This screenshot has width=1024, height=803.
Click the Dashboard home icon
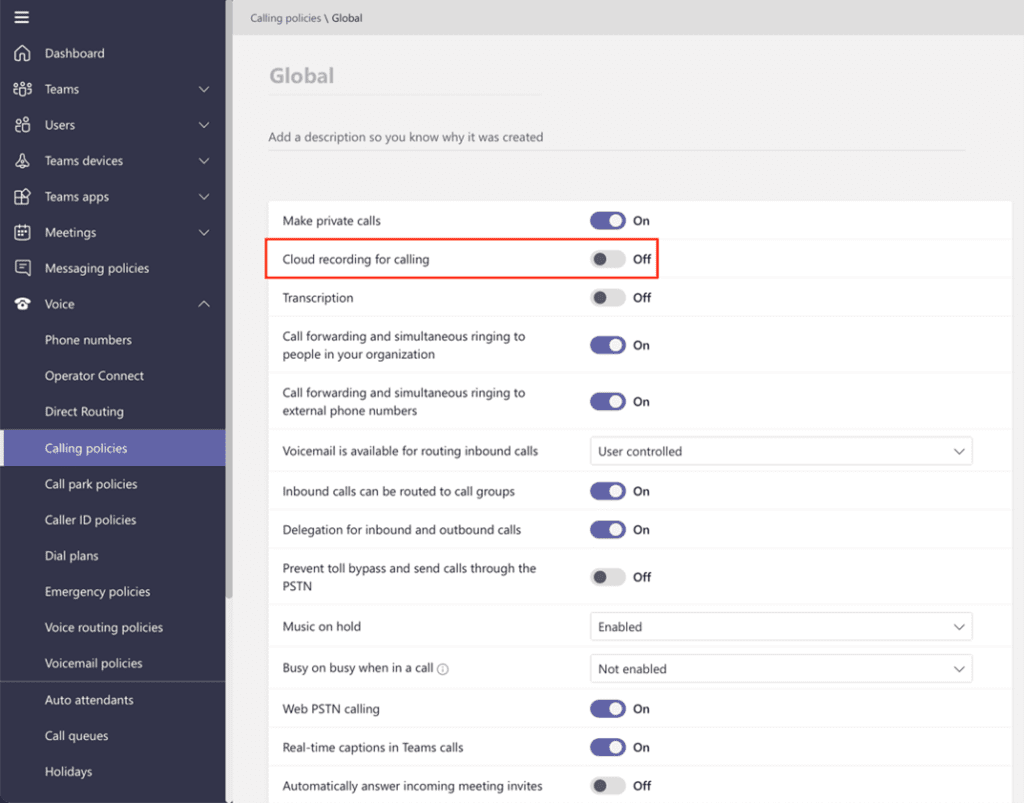coord(22,53)
